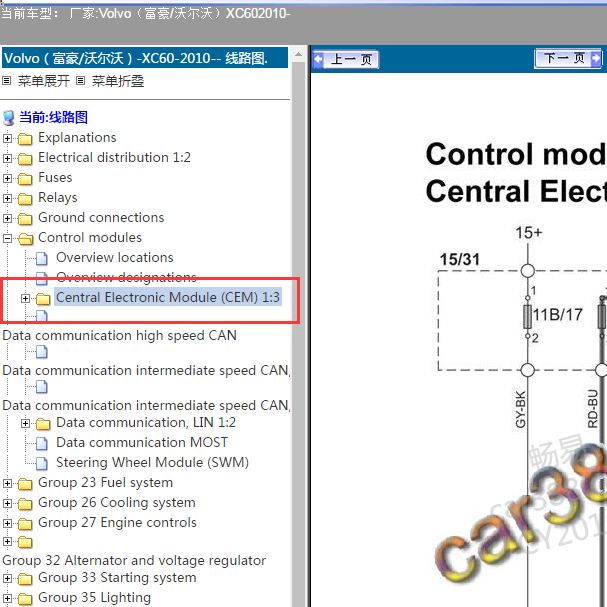Collapse the Control modules folder
Image resolution: width=607 pixels, height=607 pixels.
click(7, 238)
